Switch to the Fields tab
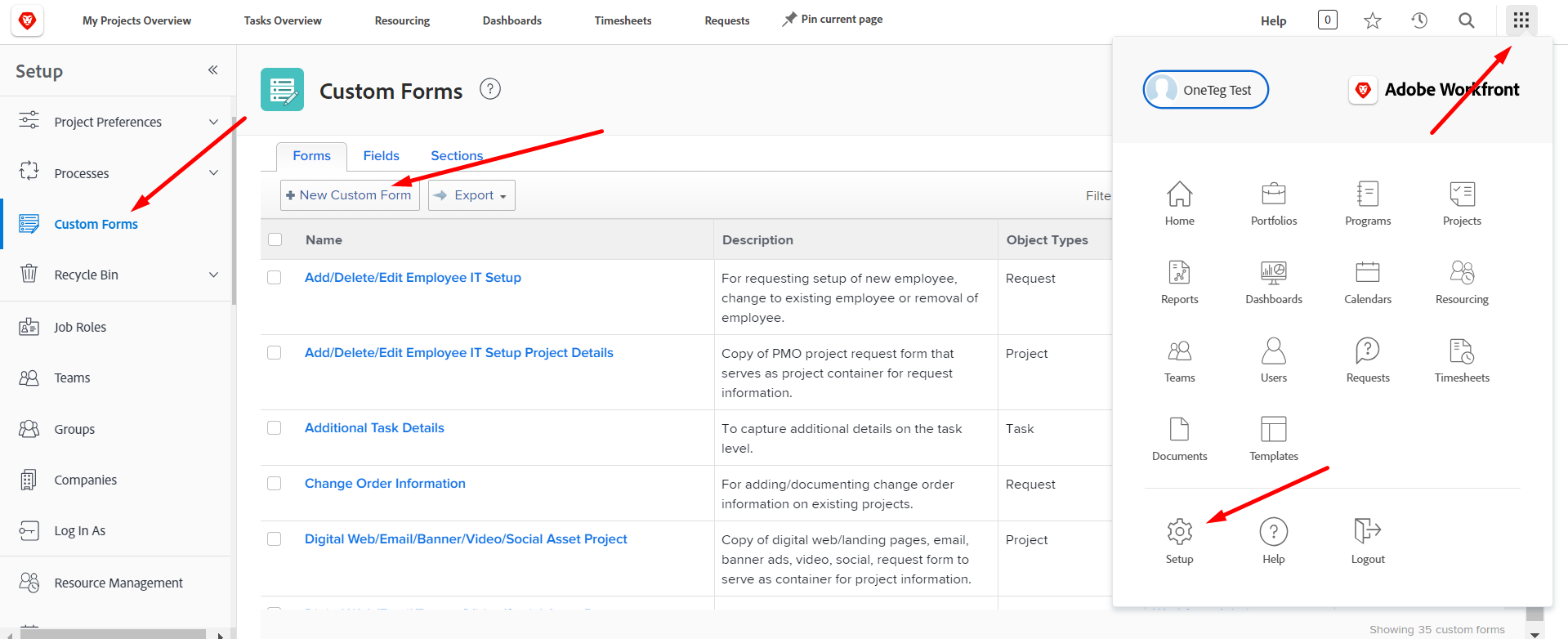This screenshot has height=639, width=1568. 381,155
